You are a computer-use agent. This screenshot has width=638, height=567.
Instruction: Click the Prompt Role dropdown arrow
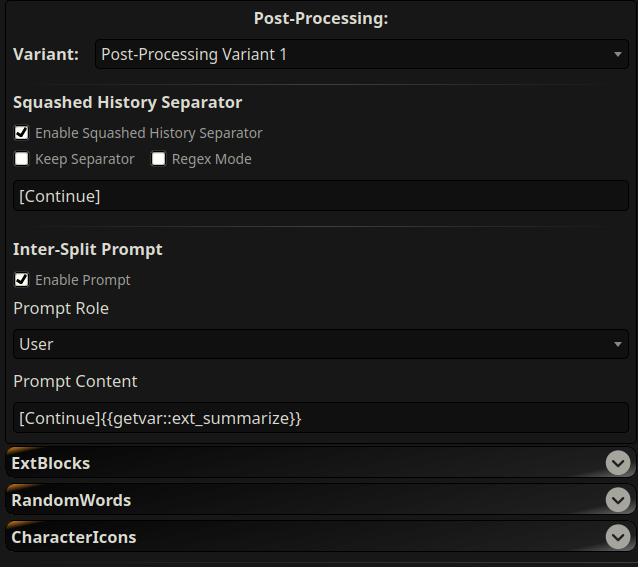click(618, 345)
